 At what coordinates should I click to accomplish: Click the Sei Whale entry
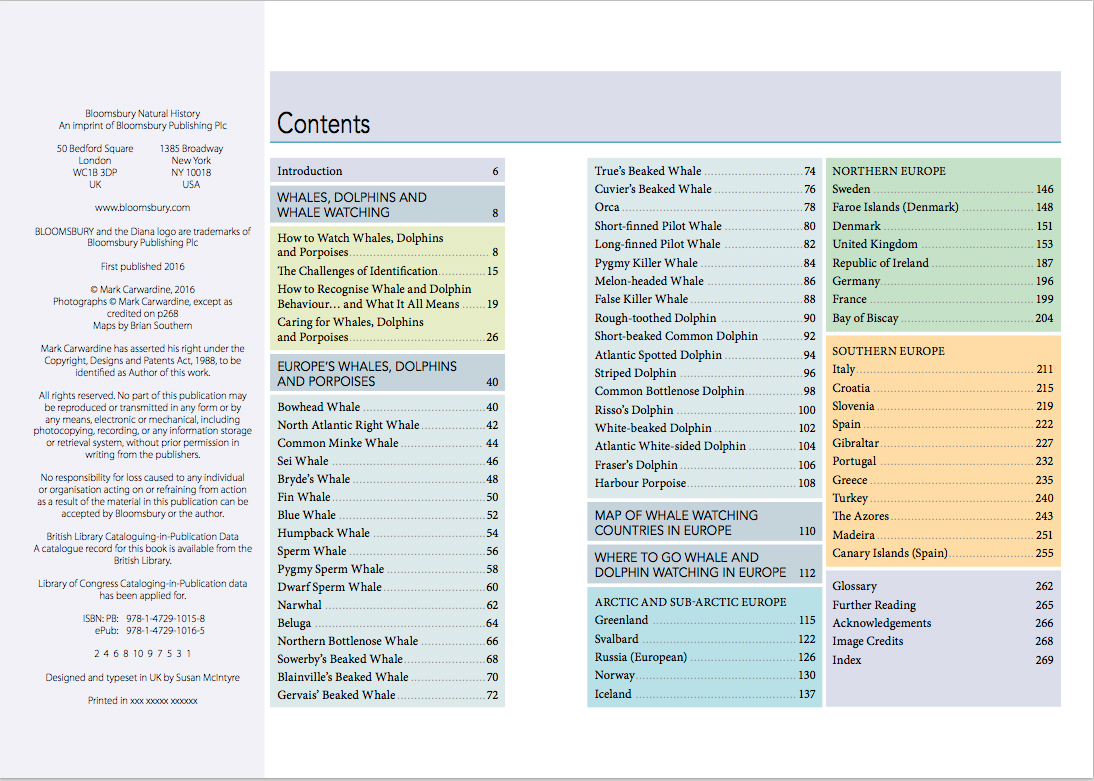coord(387,461)
